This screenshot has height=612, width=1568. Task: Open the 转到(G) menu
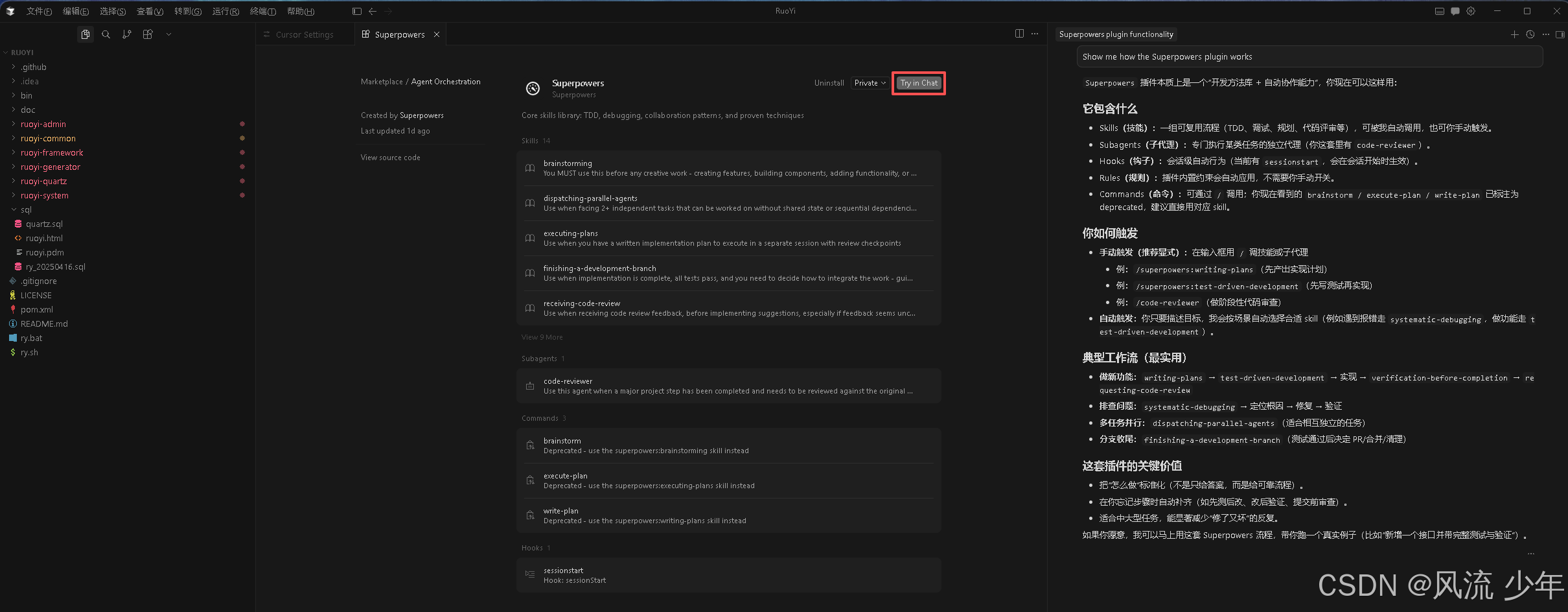point(188,11)
